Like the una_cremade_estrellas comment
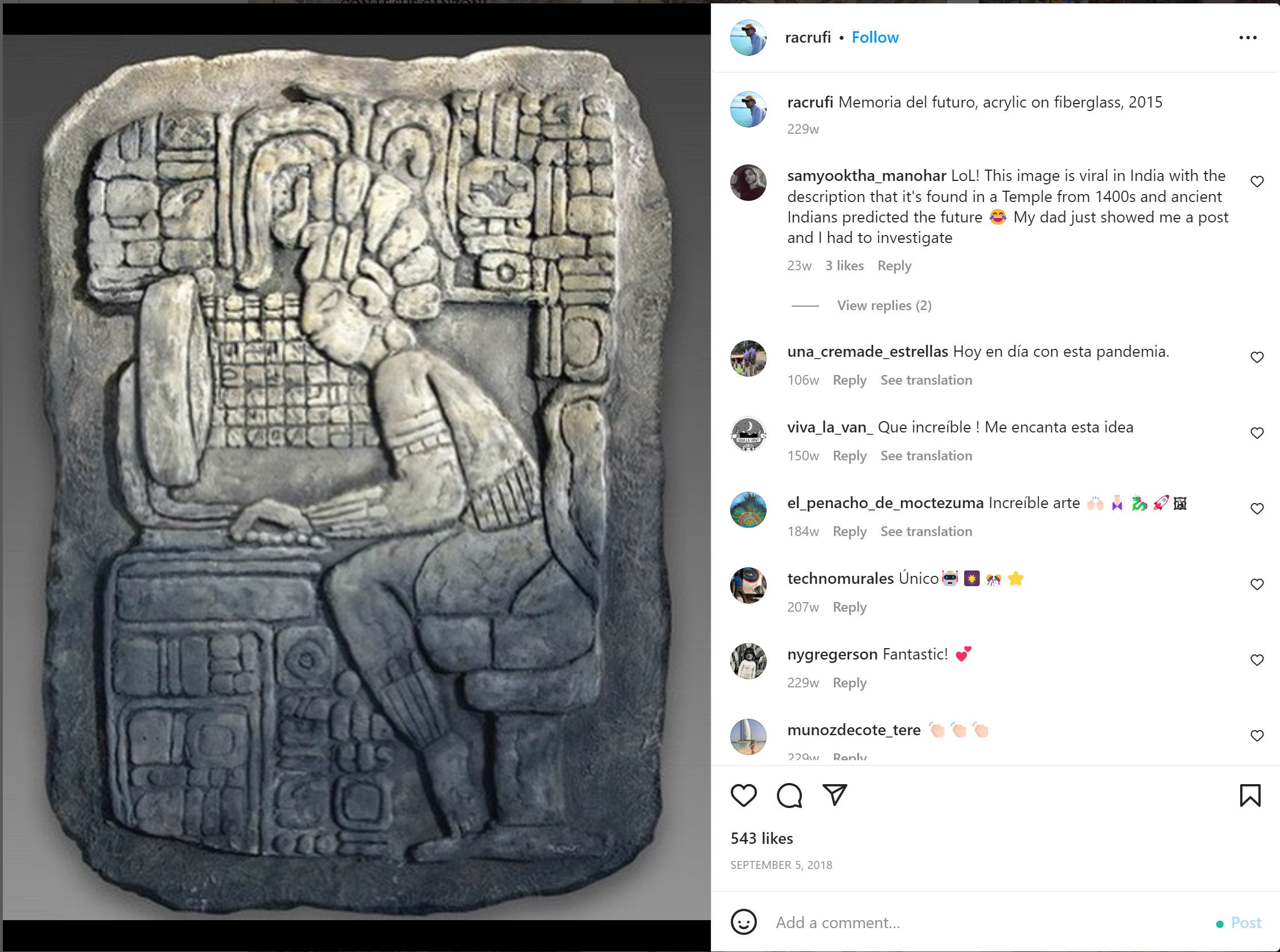The width and height of the screenshot is (1280, 952). coord(1257,357)
